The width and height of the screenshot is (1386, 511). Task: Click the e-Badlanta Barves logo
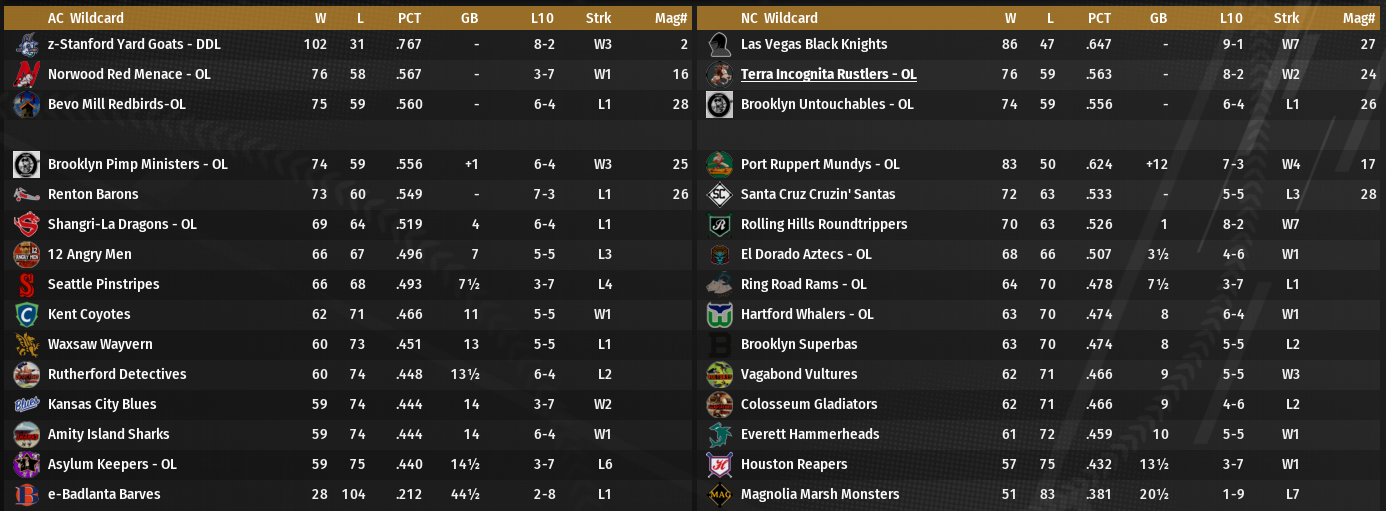[x=27, y=495]
